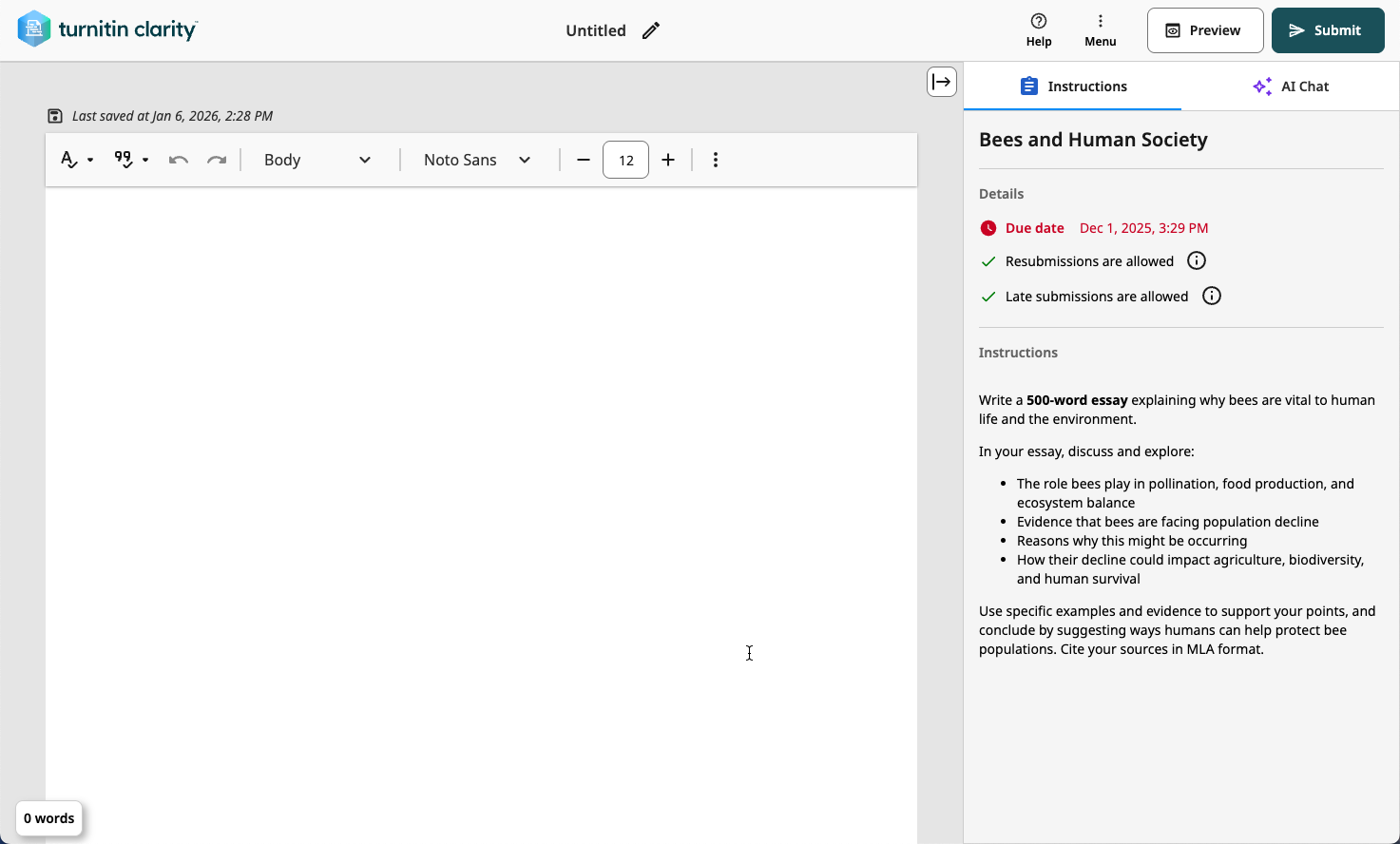Click the red due date clock icon
Viewport: 1400px width, 844px height.
click(988, 228)
